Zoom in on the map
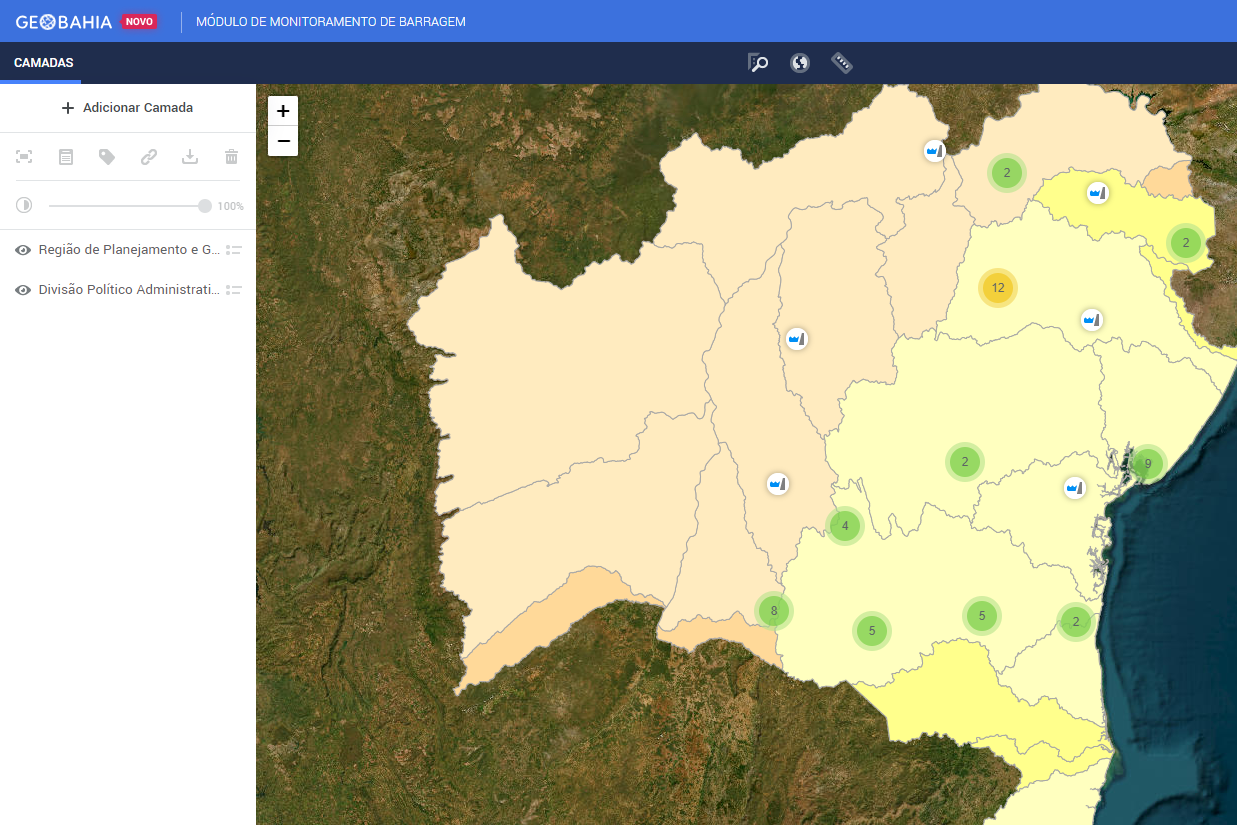This screenshot has height=825, width=1237. 283,111
